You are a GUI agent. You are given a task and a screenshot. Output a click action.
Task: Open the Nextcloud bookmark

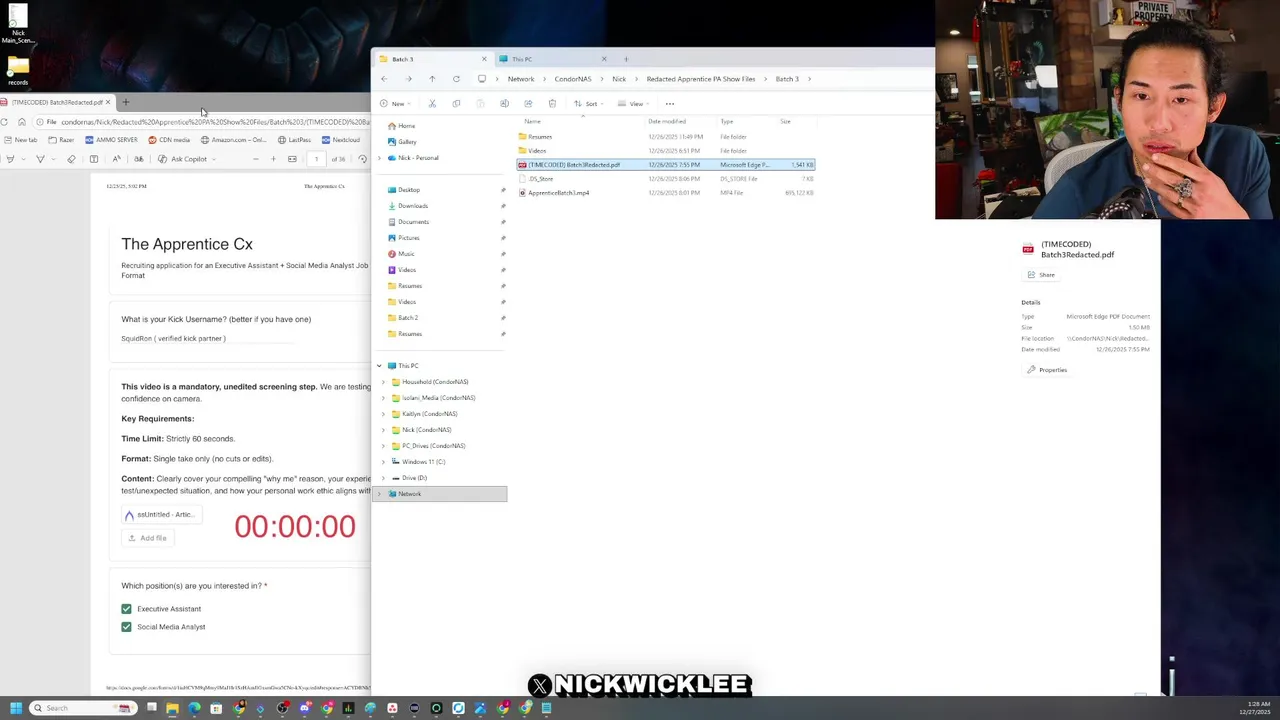click(341, 140)
